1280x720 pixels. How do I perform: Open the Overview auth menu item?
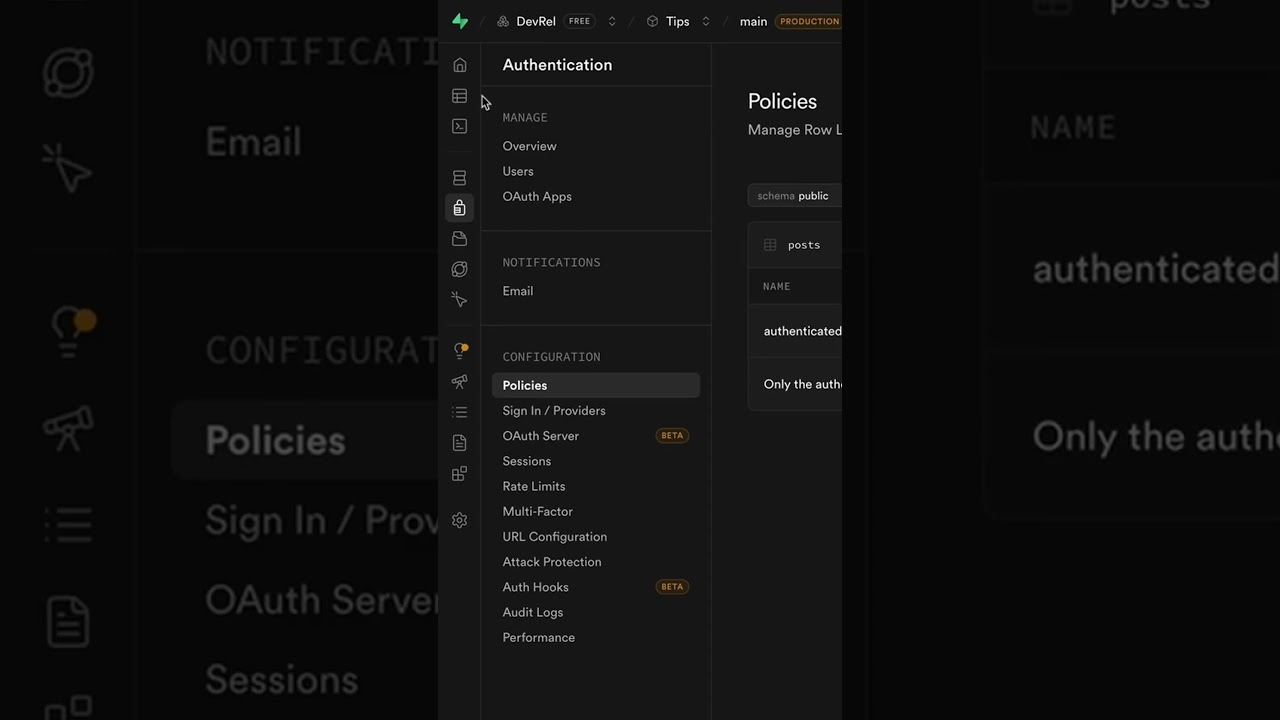tap(529, 146)
